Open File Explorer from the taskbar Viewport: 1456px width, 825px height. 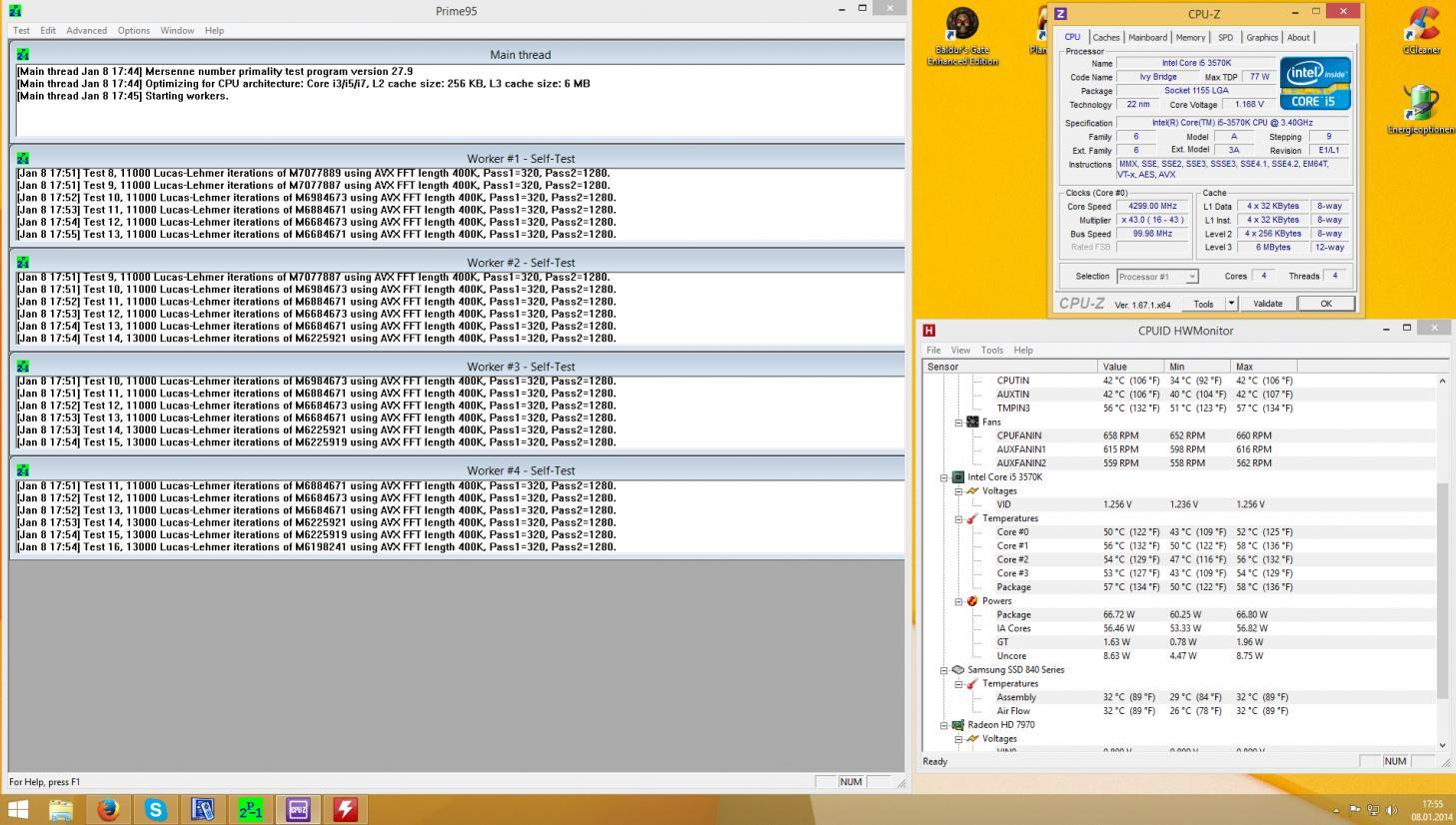pyautogui.click(x=61, y=809)
